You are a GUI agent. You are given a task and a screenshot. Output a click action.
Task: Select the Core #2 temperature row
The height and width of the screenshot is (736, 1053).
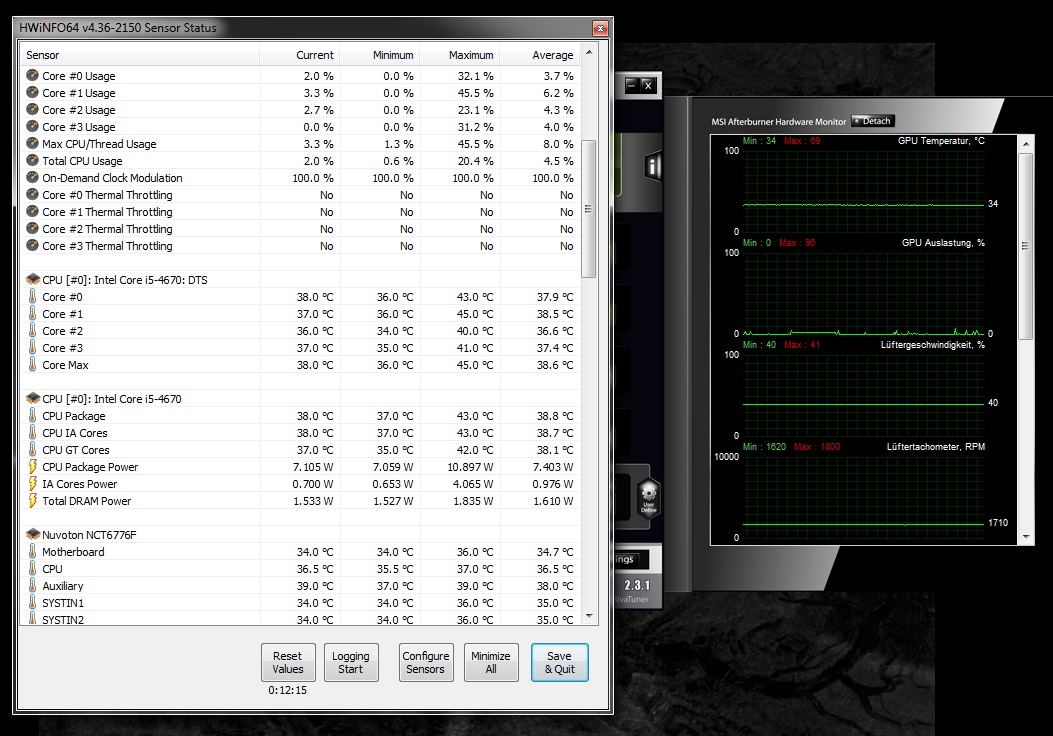coord(301,331)
